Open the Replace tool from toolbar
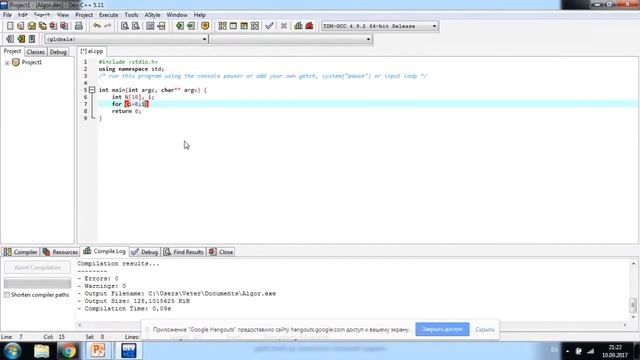This screenshot has width=640, height=360. (136, 26)
